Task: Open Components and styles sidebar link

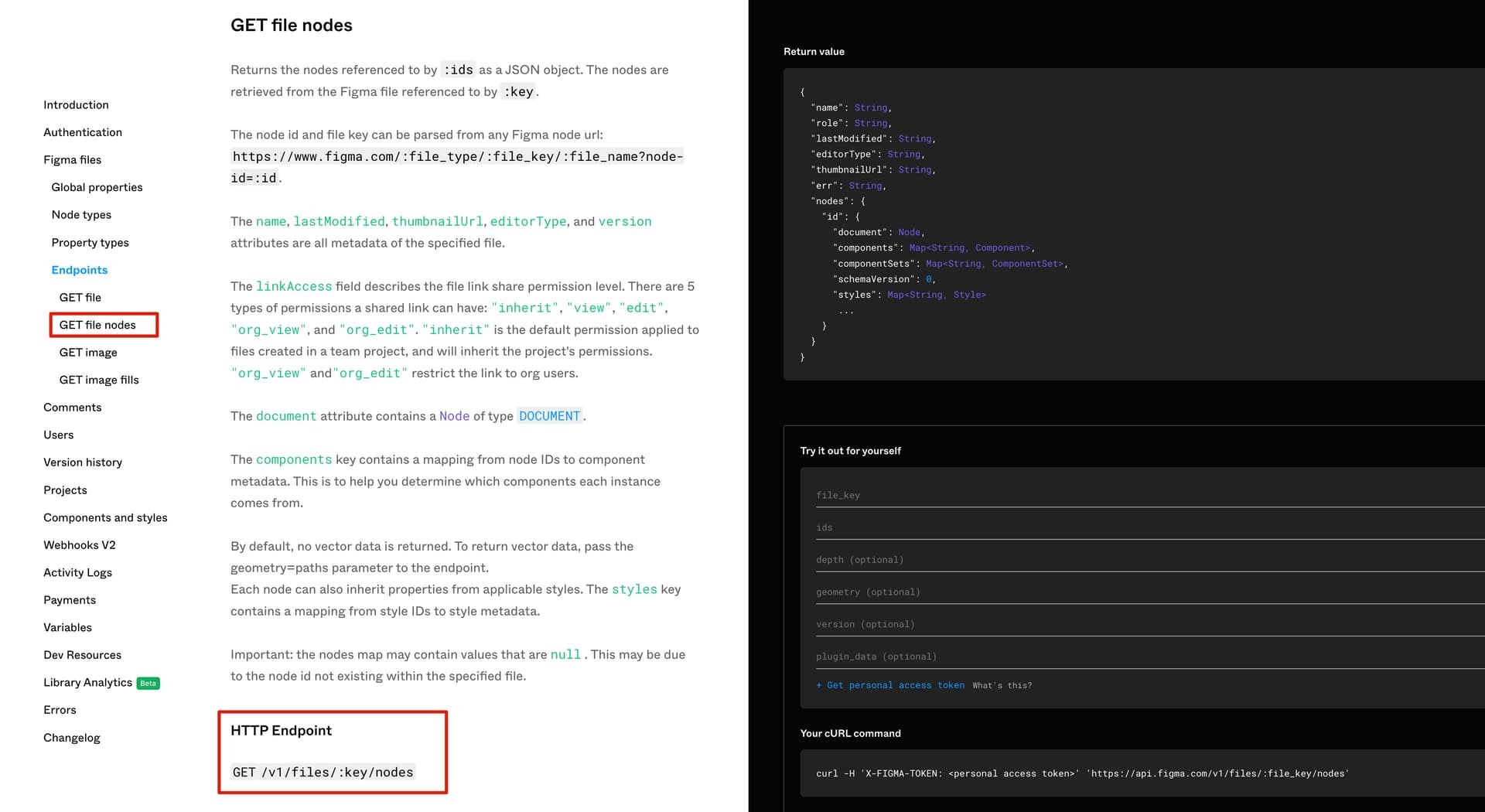Action: (105, 517)
